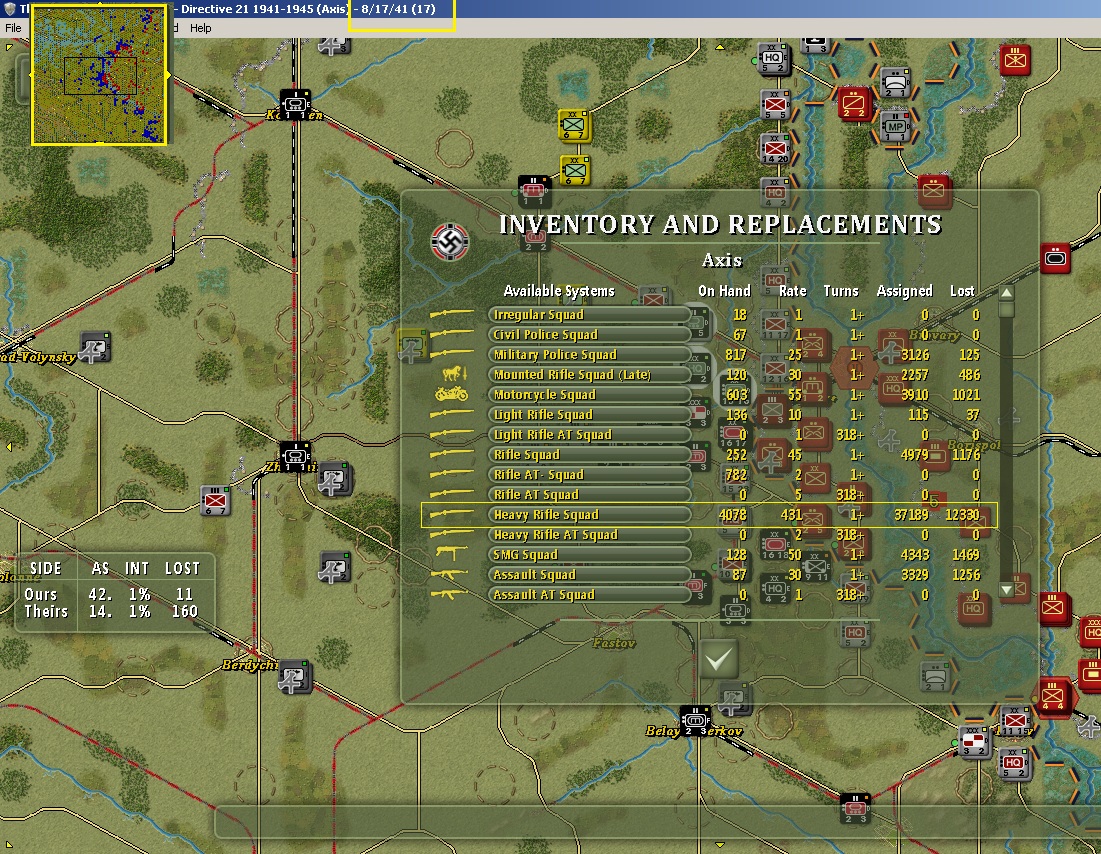Click the horse icon beside Mounted Rifle Squad

click(x=454, y=373)
